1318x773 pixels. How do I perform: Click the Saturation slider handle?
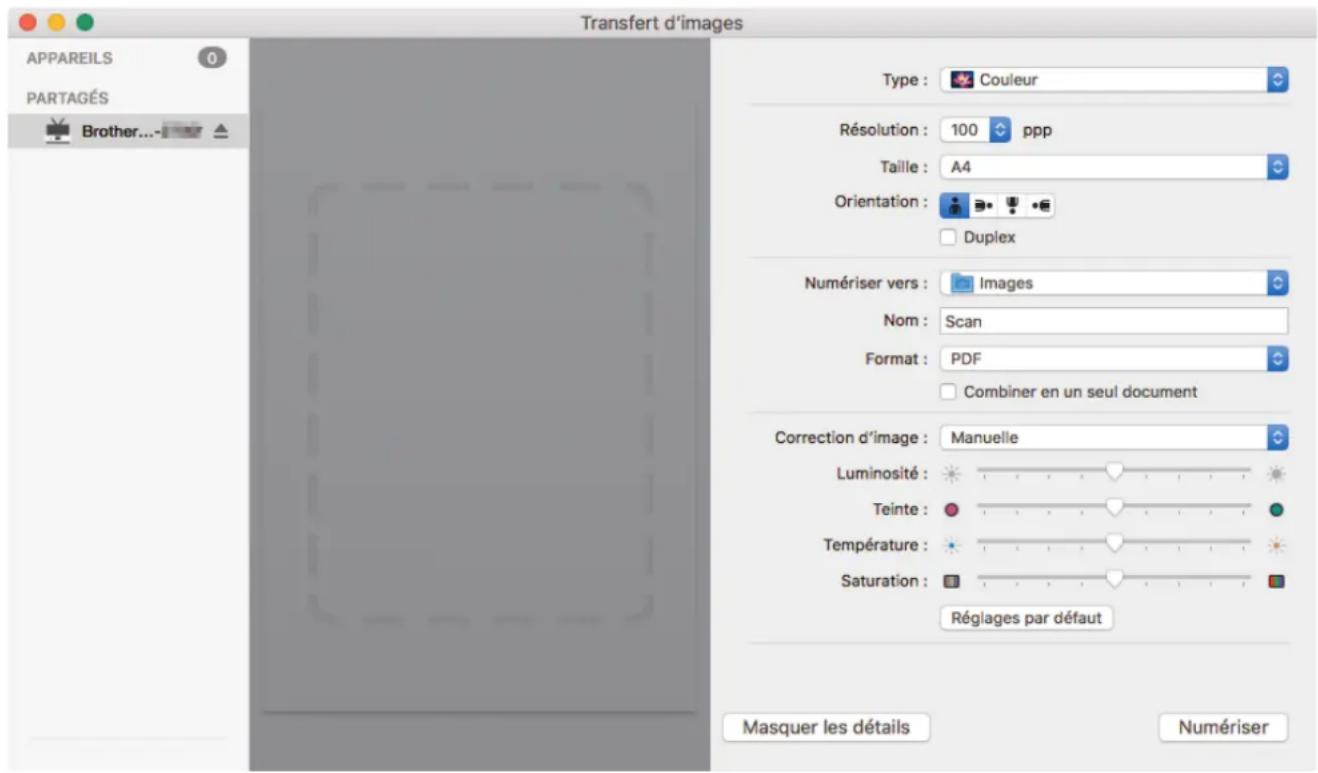[1114, 580]
